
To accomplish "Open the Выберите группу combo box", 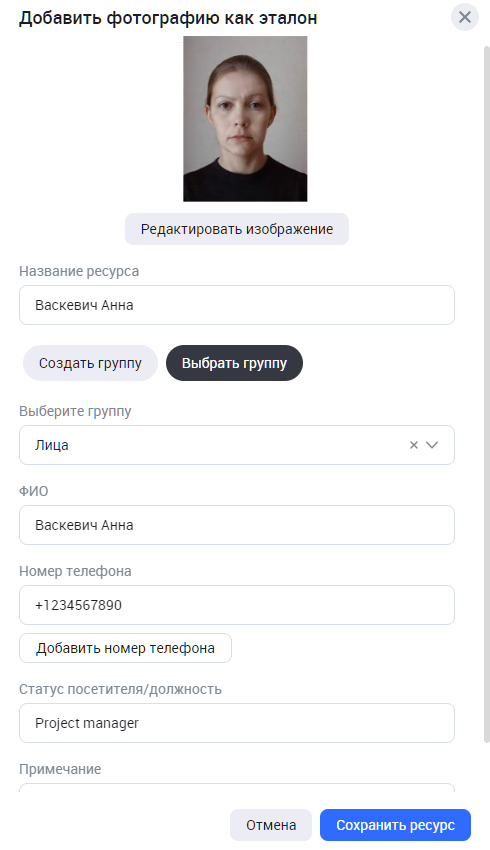I will [x=237, y=445].
